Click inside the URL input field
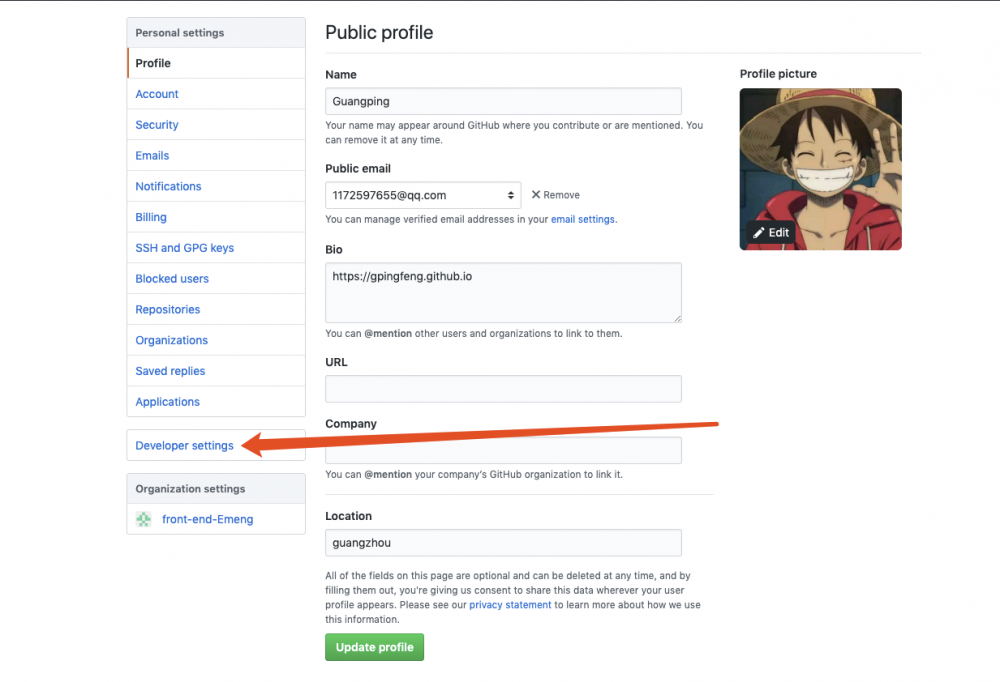This screenshot has height=682, width=1000. click(503, 388)
